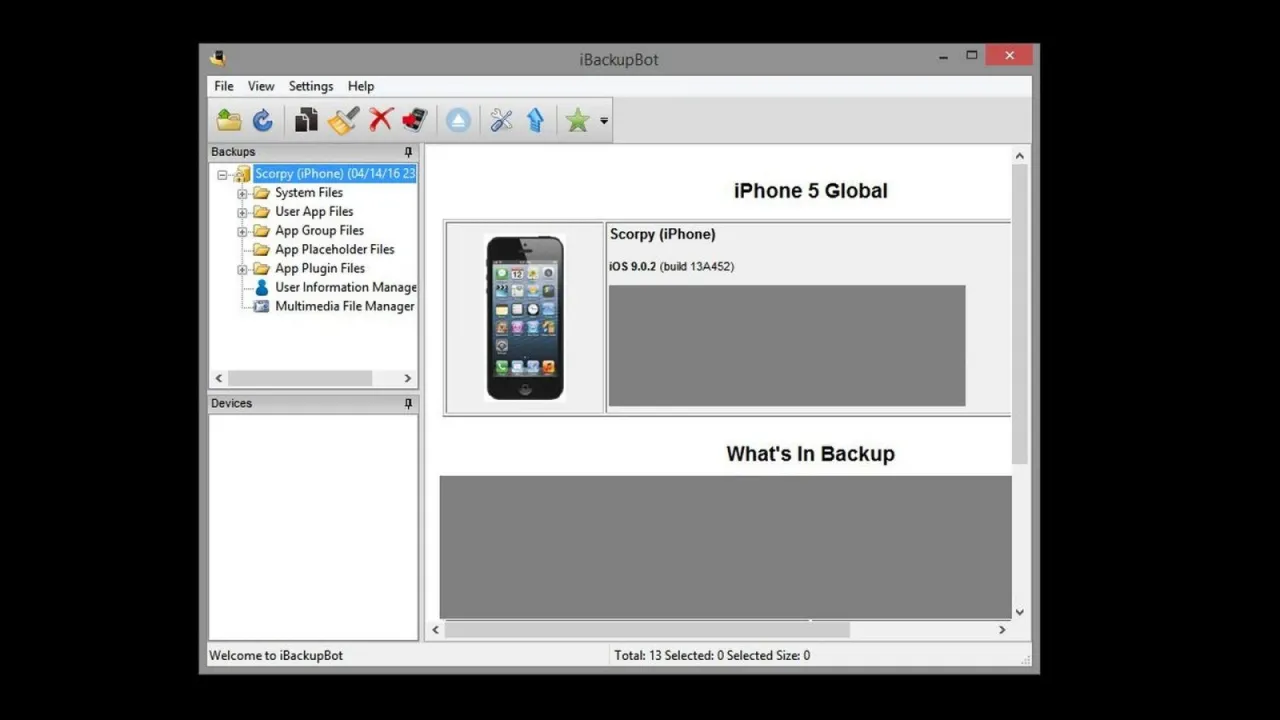Expand the User App Files tree node
This screenshot has width=1280, height=720.
click(x=242, y=212)
